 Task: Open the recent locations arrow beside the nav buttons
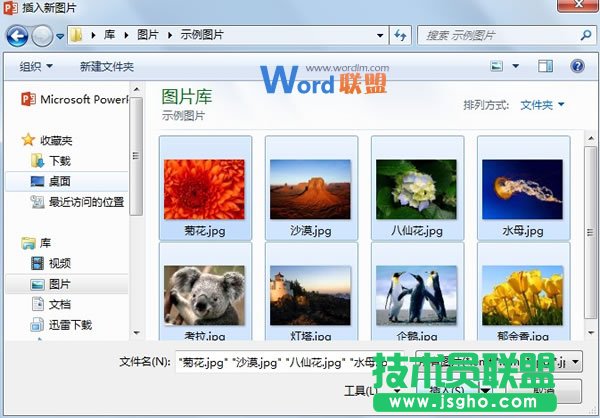point(60,36)
